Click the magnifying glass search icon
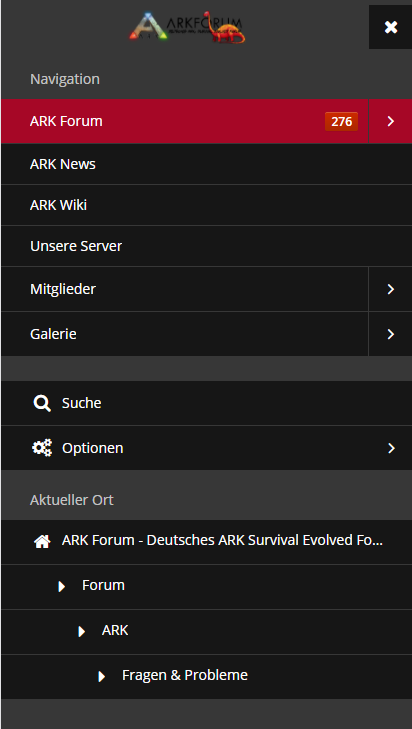The image size is (412, 729). [x=42, y=403]
